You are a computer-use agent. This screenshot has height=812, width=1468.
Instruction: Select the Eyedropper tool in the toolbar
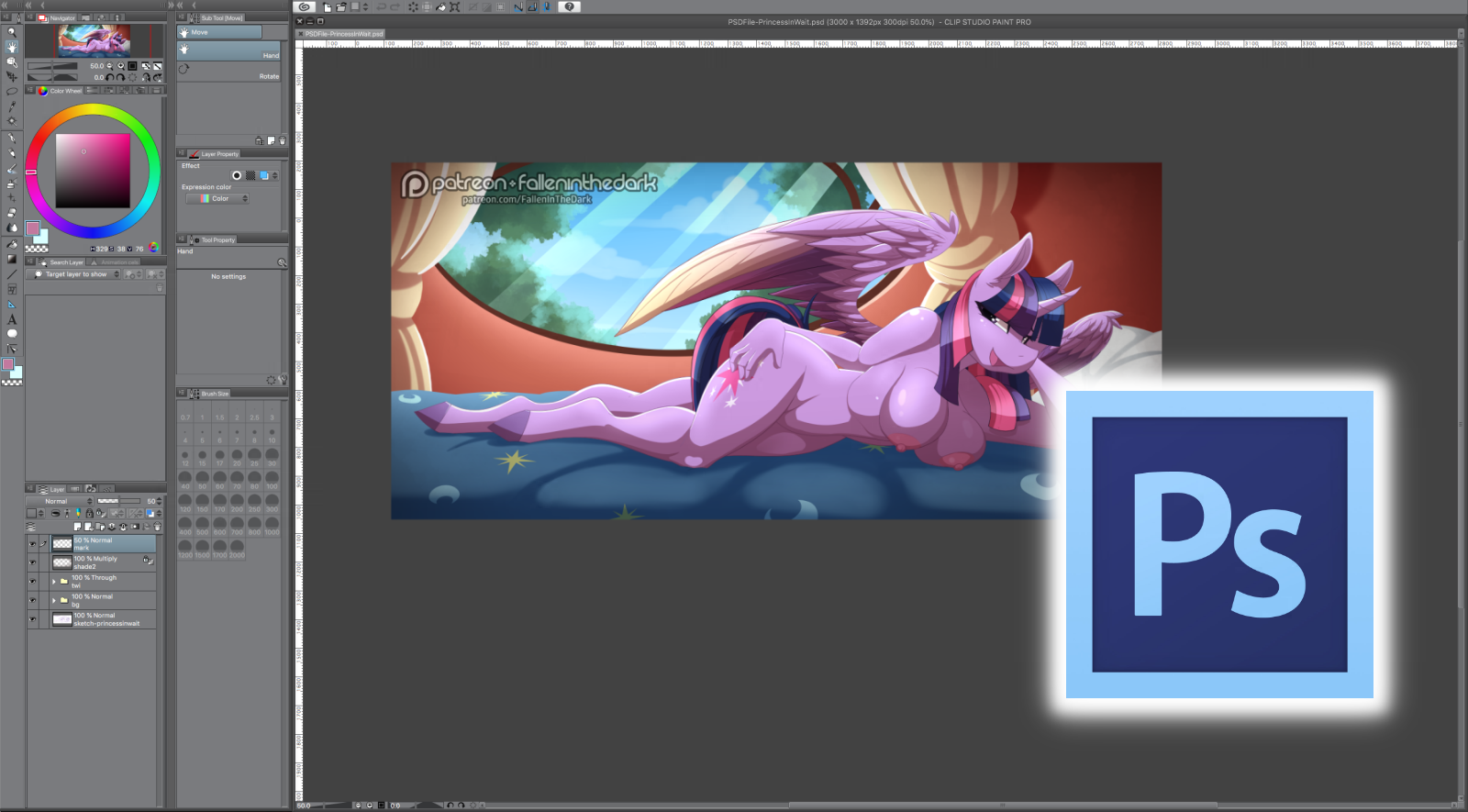tap(12, 106)
